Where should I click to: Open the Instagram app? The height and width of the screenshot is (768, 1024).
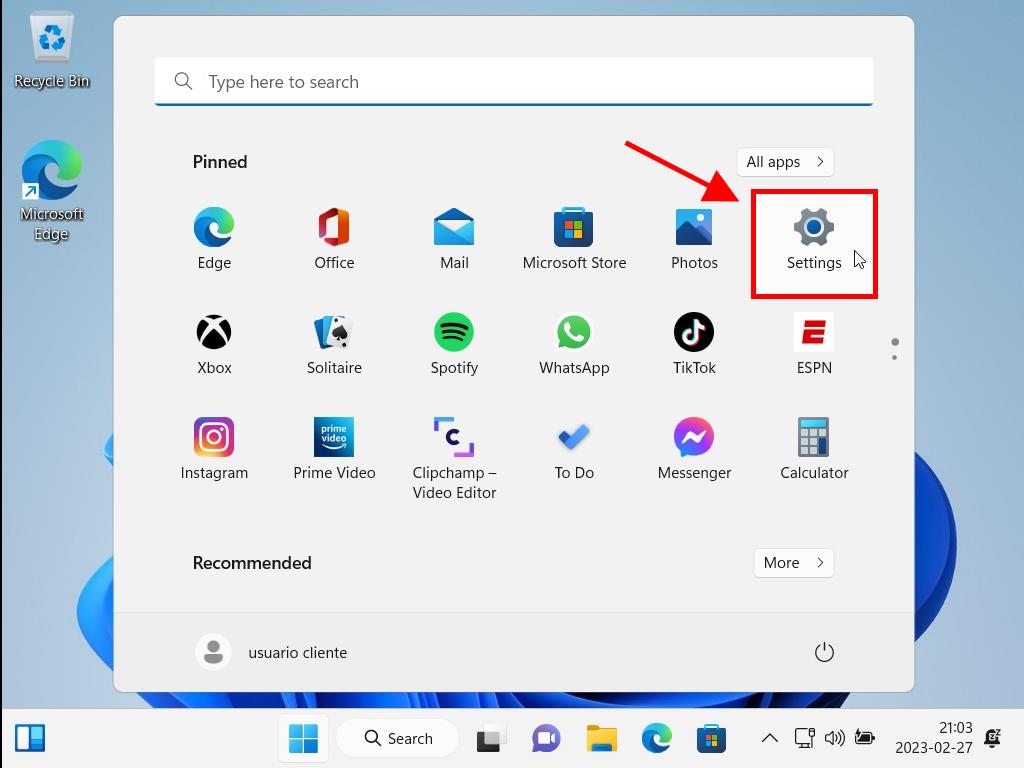click(214, 448)
